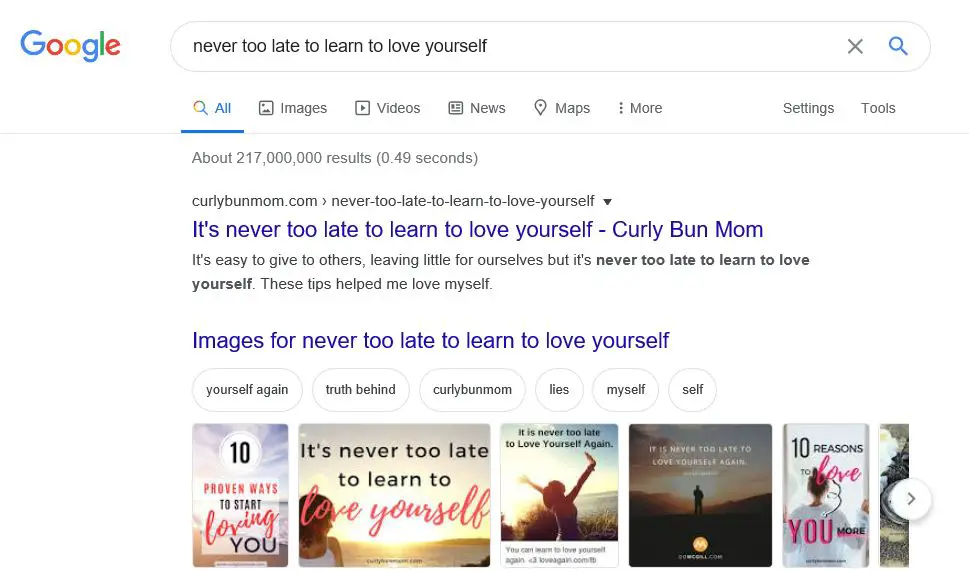
Task: Expand the dropdown arrow beside curlybunmom.com URL
Action: tap(607, 202)
